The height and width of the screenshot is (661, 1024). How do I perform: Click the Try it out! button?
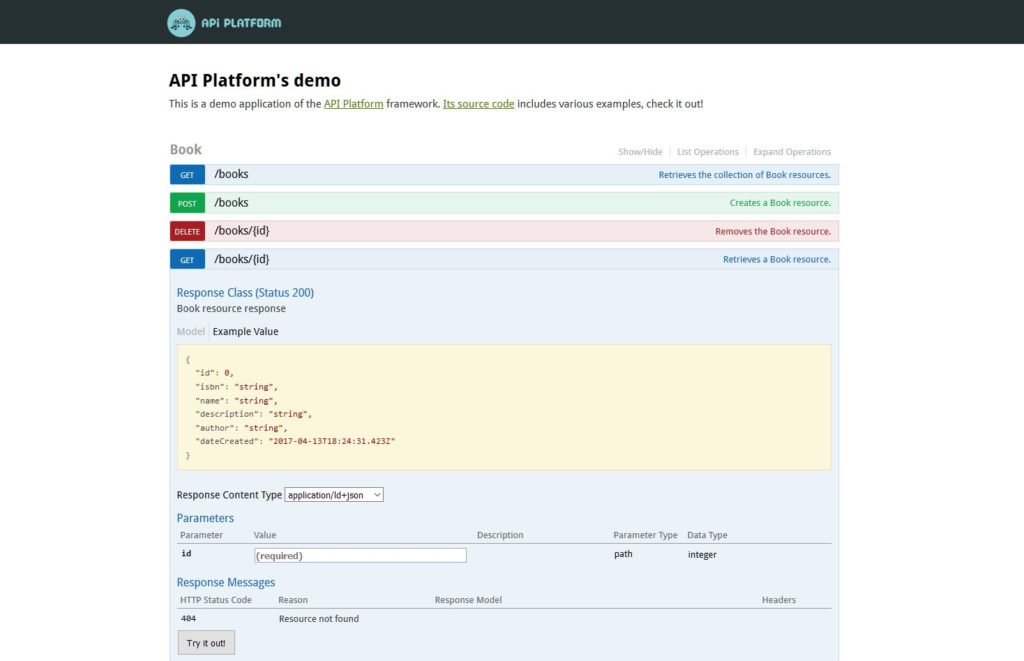[x=206, y=643]
